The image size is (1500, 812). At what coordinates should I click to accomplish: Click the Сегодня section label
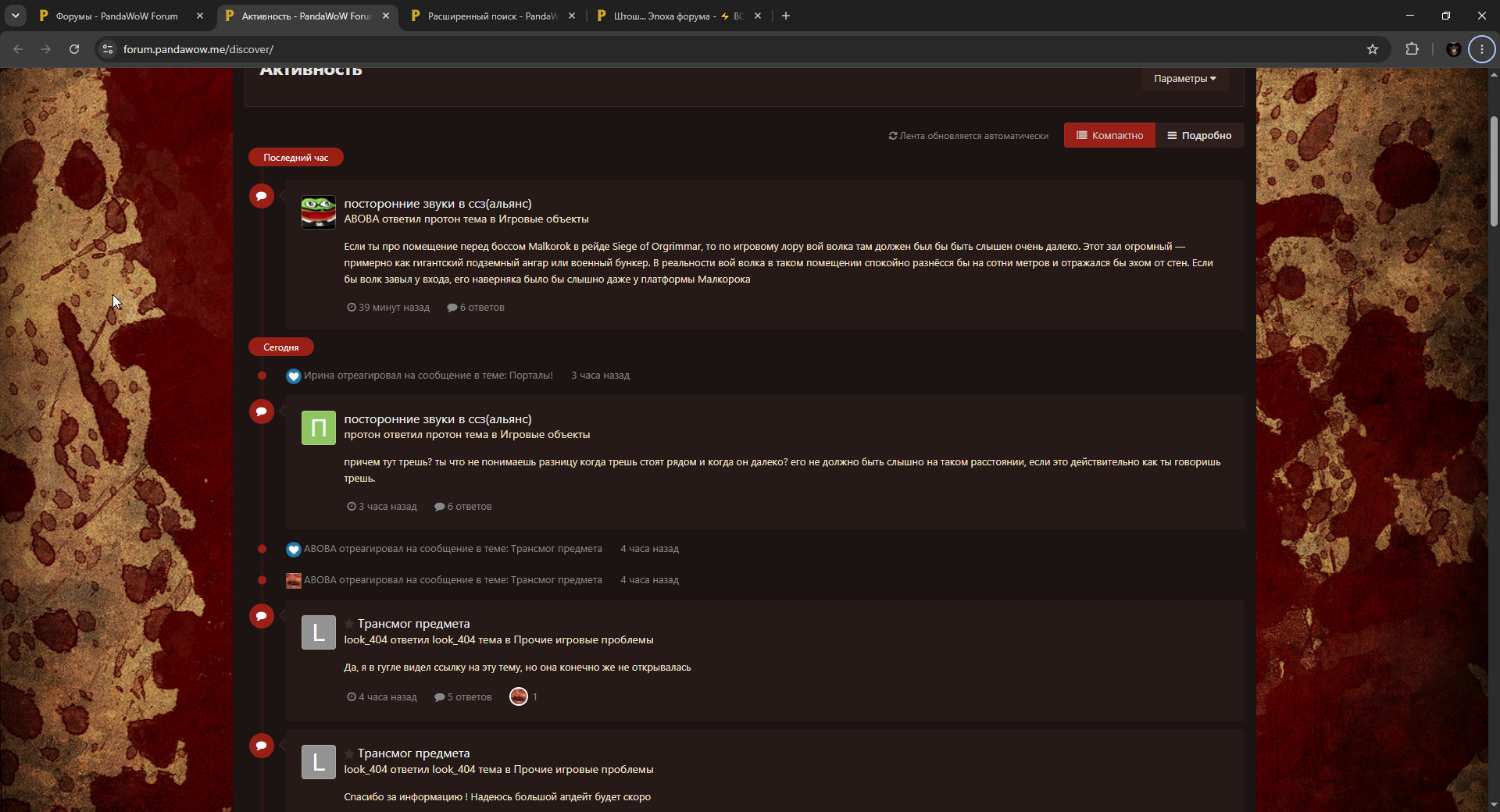point(281,347)
